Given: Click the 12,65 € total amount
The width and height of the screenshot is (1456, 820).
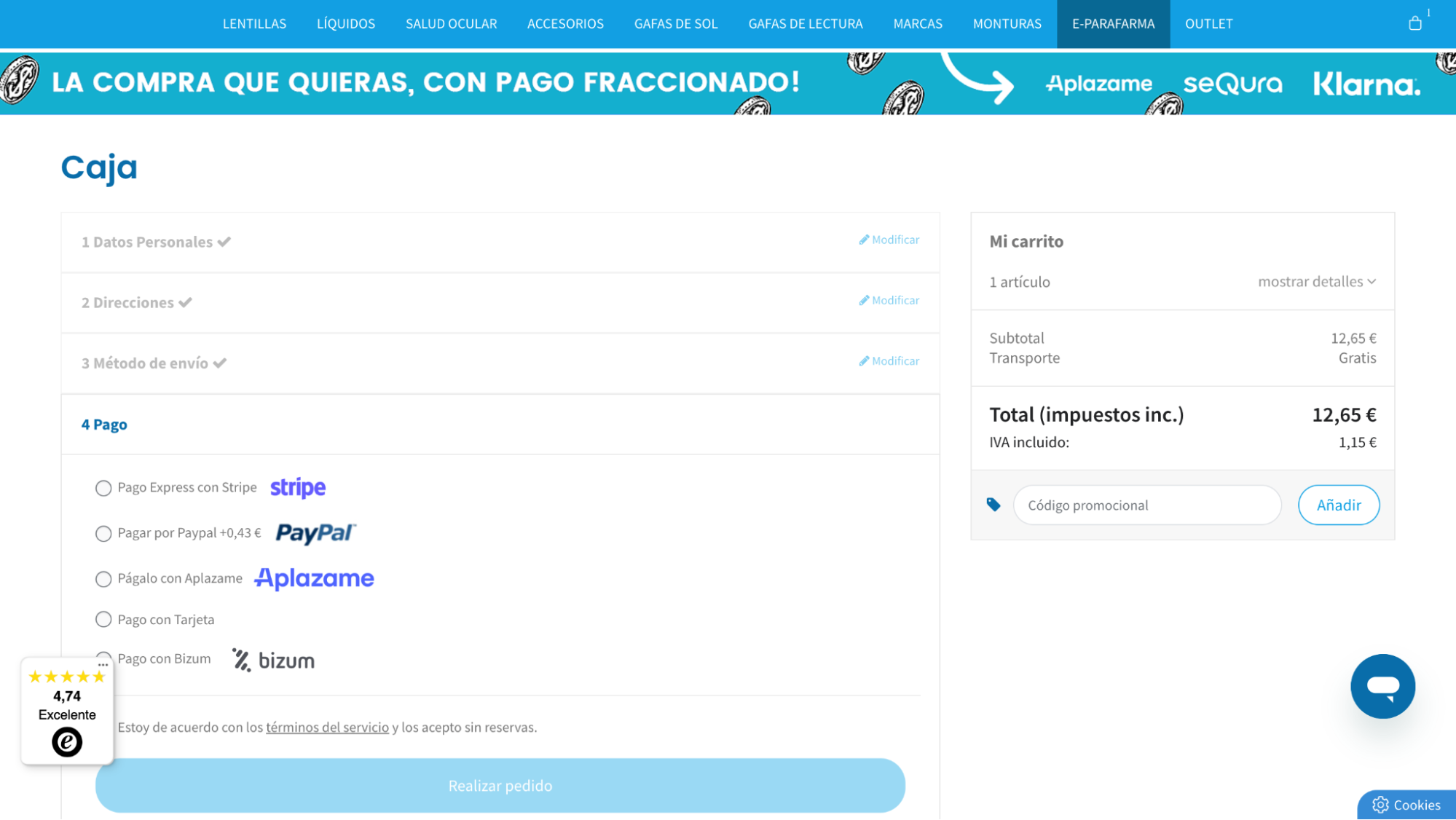Looking at the screenshot, I should [1344, 415].
